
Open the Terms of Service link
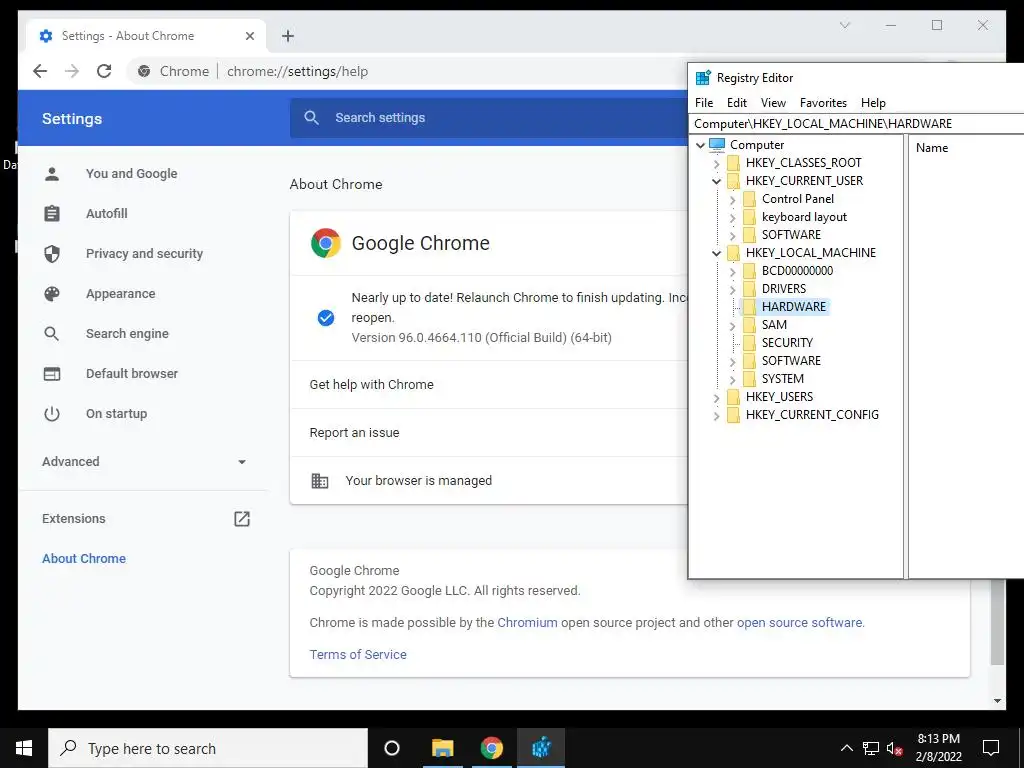(358, 654)
